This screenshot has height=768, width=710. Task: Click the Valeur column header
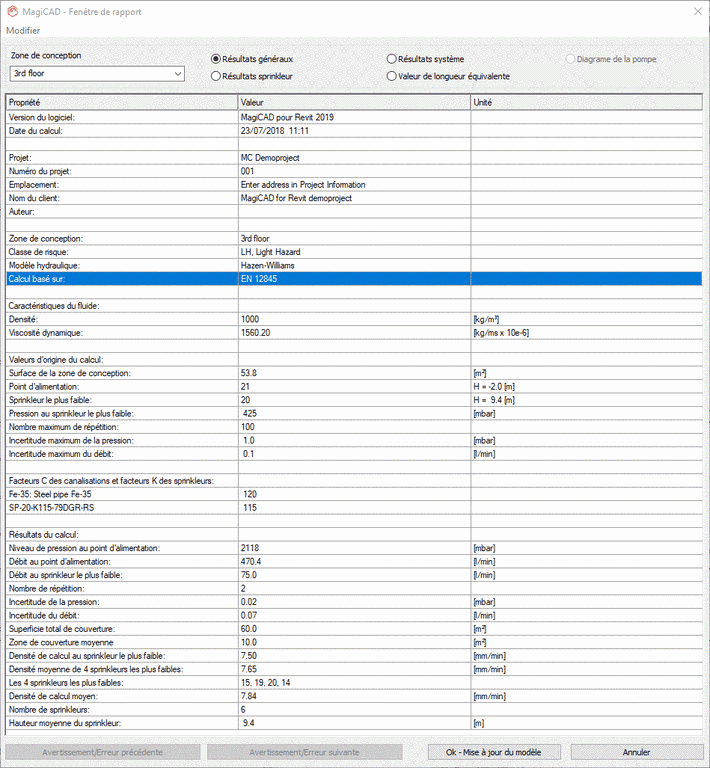tap(355, 102)
